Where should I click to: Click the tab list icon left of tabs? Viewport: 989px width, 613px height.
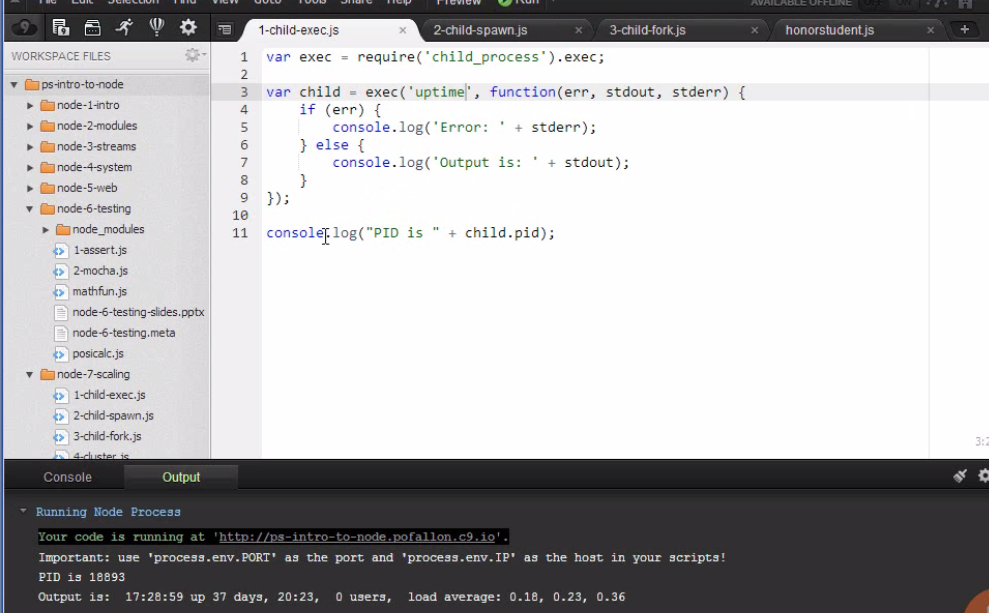225,30
